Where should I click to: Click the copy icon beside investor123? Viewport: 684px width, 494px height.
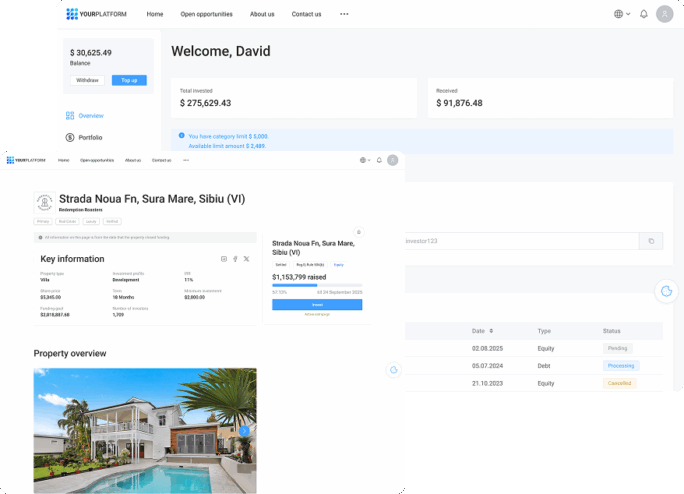pos(650,241)
